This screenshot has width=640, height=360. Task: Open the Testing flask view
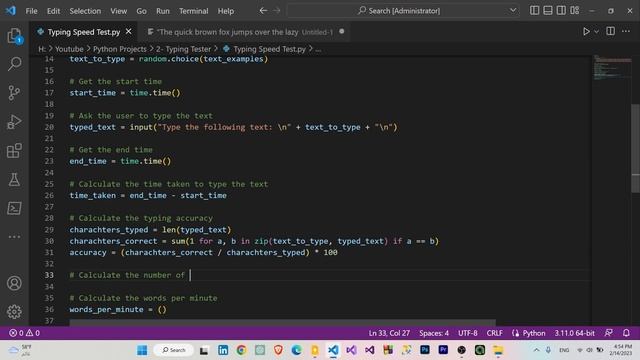coord(14,180)
